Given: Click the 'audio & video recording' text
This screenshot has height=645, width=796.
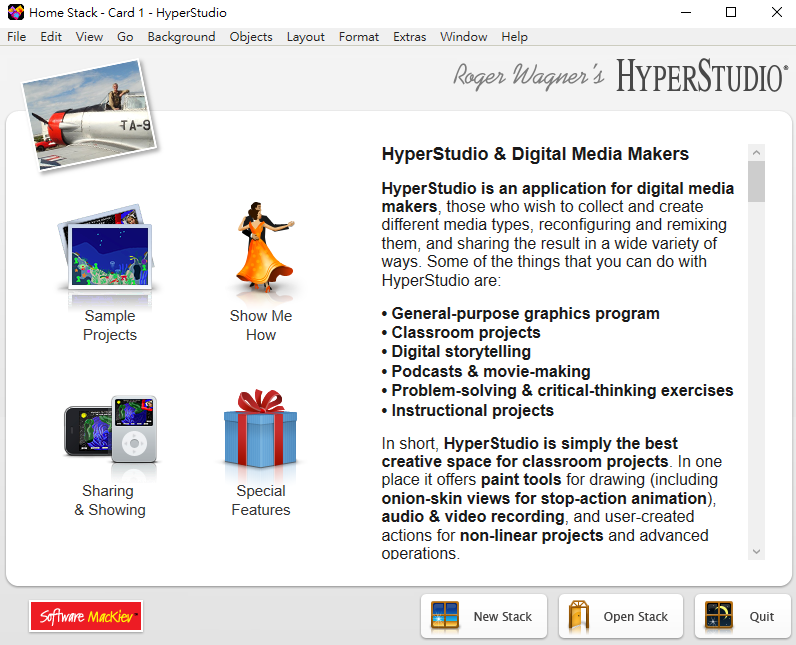Looking at the screenshot, I should [x=473, y=517].
